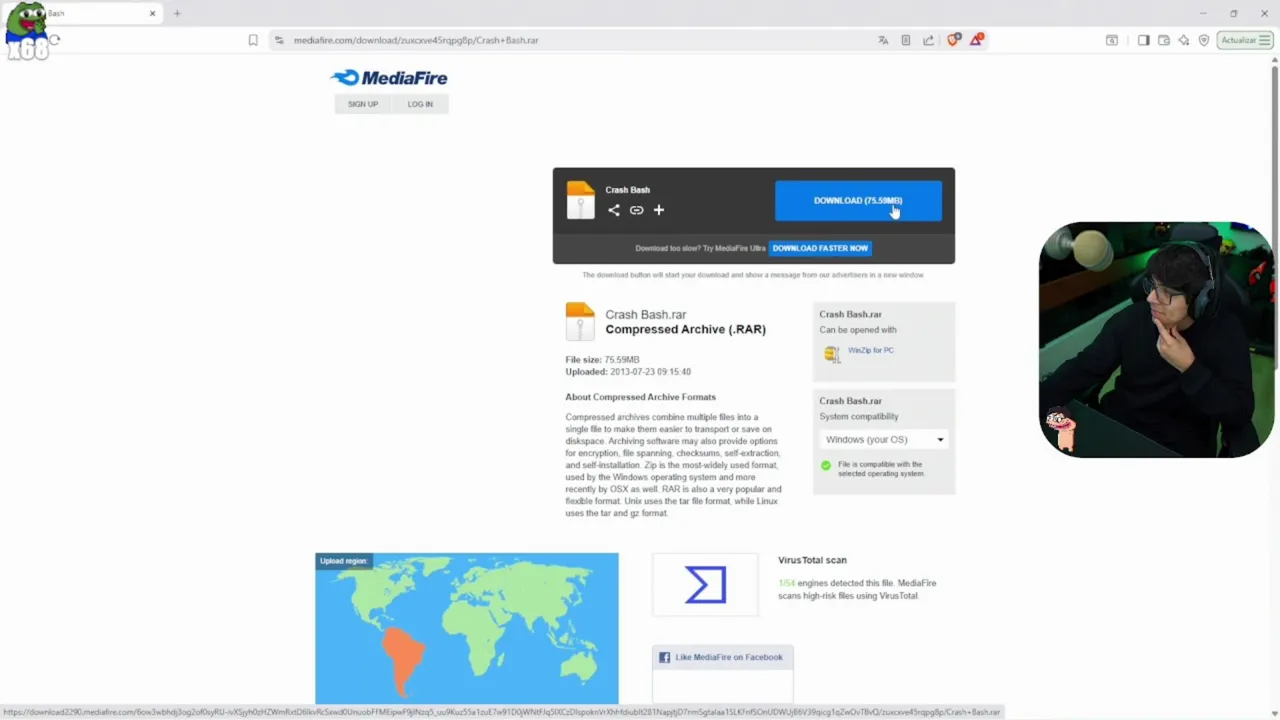1280x720 pixels.
Task: Click the VirusTotal scan heading
Action: click(812, 560)
